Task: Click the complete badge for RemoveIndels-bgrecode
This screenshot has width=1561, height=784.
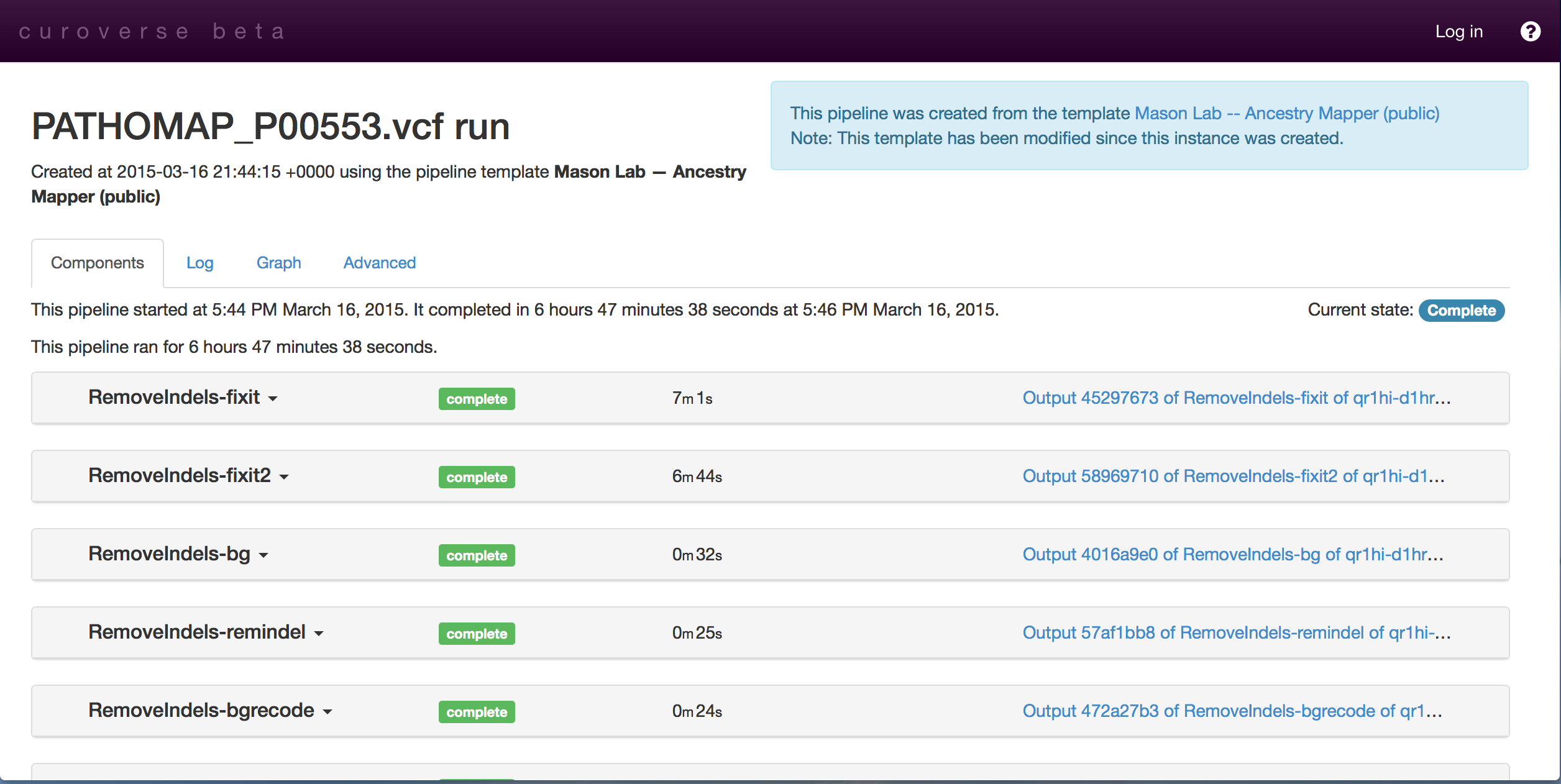Action: point(477,712)
